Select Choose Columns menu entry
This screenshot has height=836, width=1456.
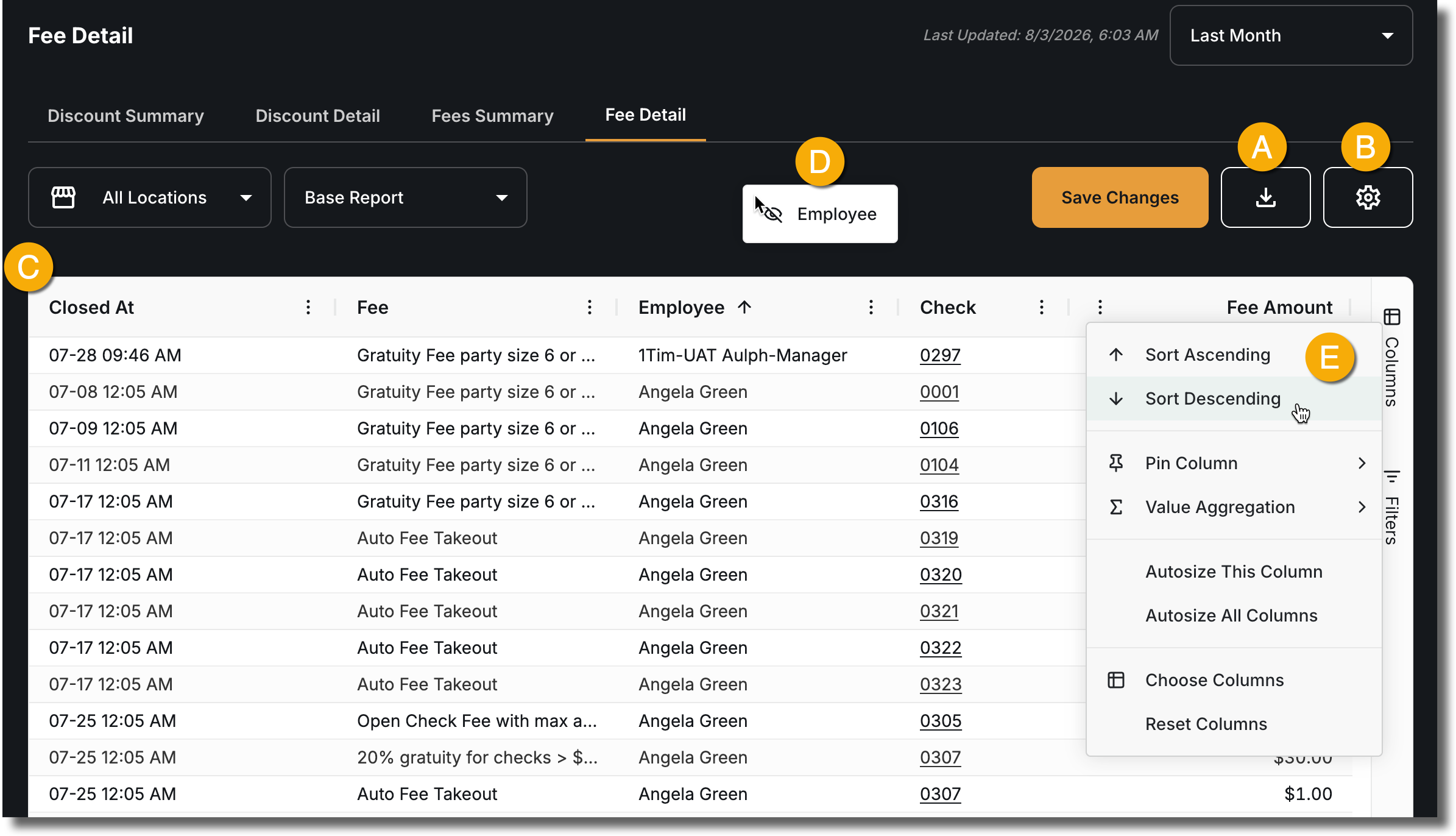tap(1234, 680)
